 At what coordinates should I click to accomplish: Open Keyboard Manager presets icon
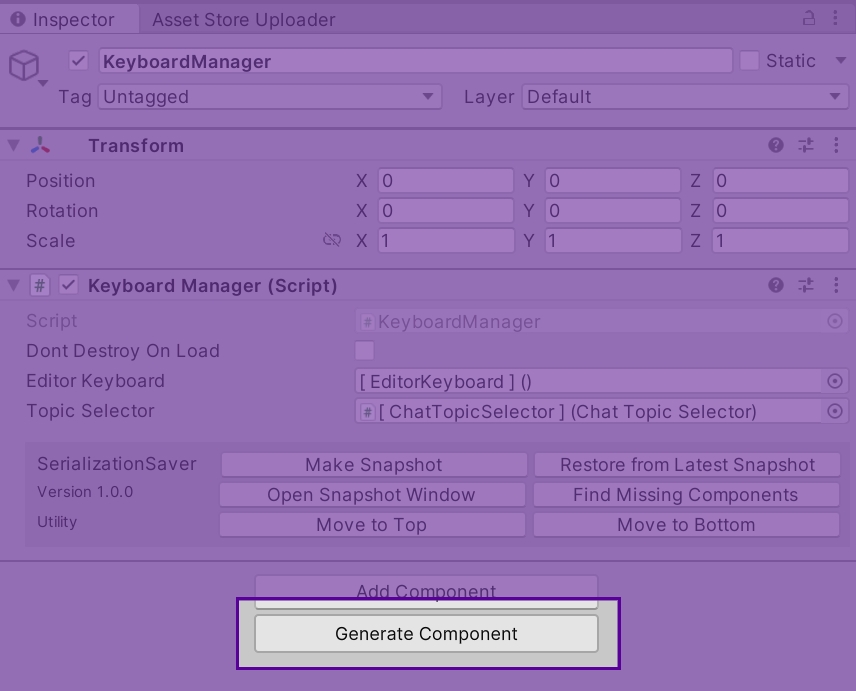tap(806, 285)
